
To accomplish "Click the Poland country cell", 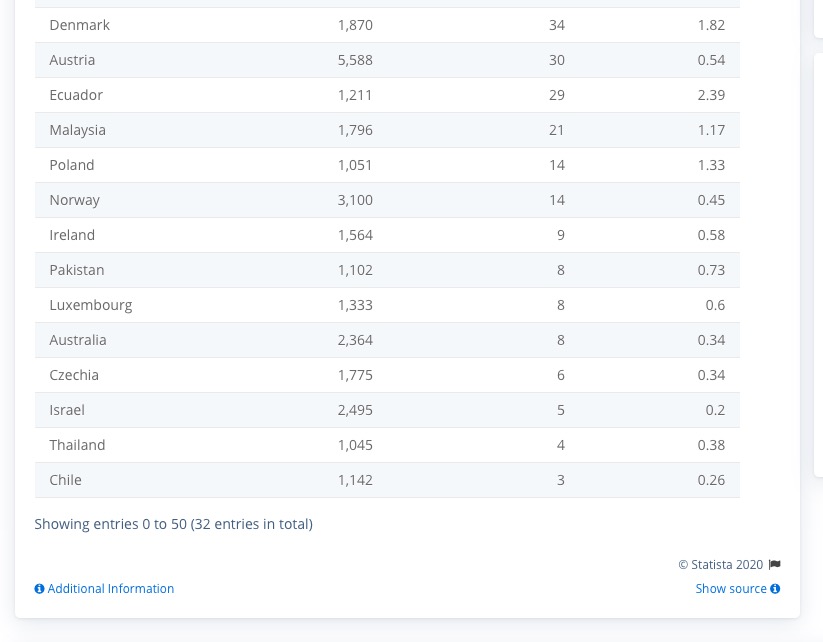I will click(72, 165).
